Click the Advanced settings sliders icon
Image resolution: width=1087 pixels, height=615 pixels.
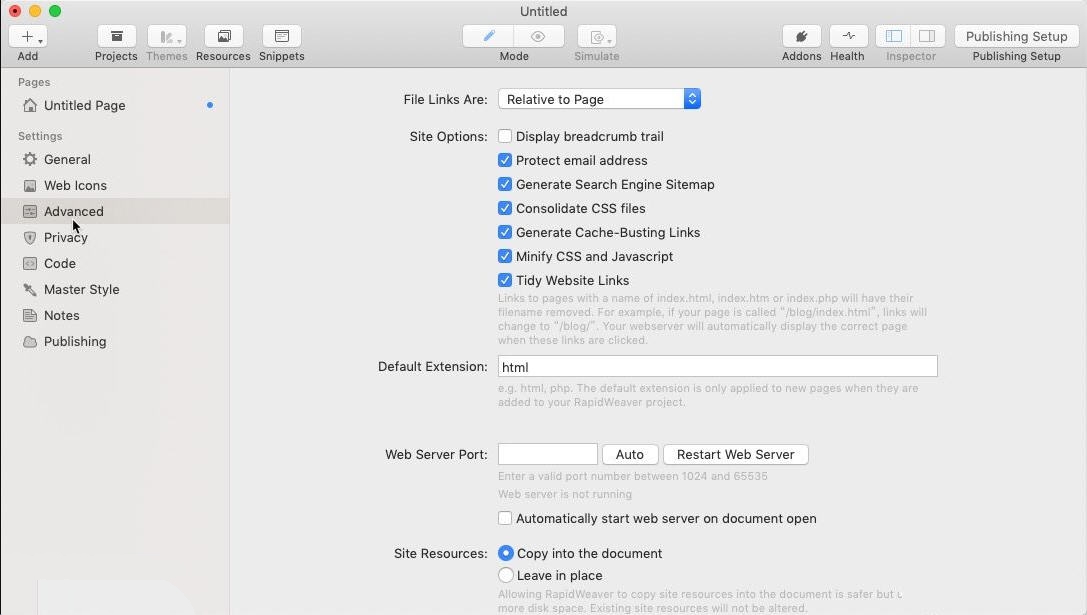coord(30,211)
